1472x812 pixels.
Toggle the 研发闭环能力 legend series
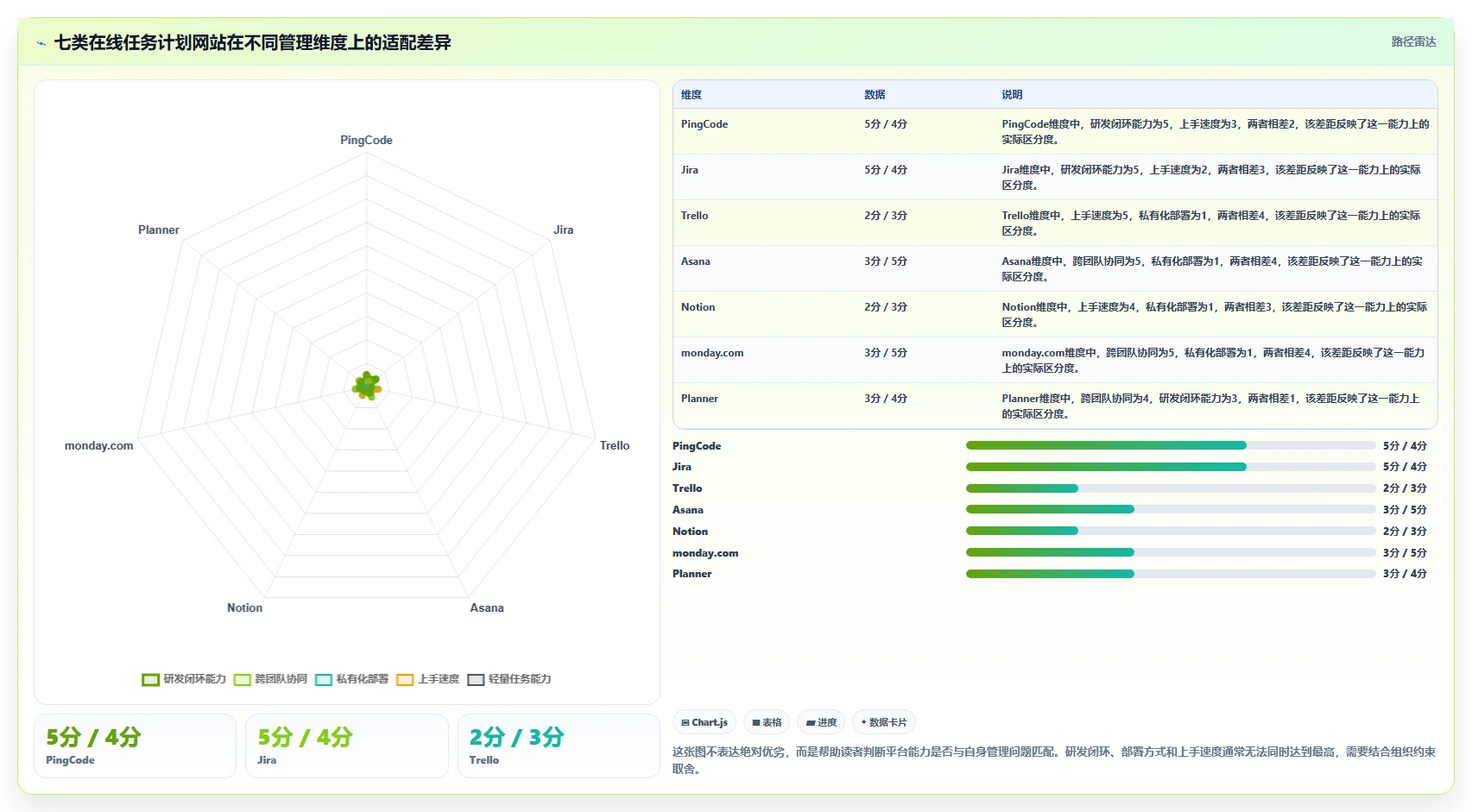coord(184,679)
